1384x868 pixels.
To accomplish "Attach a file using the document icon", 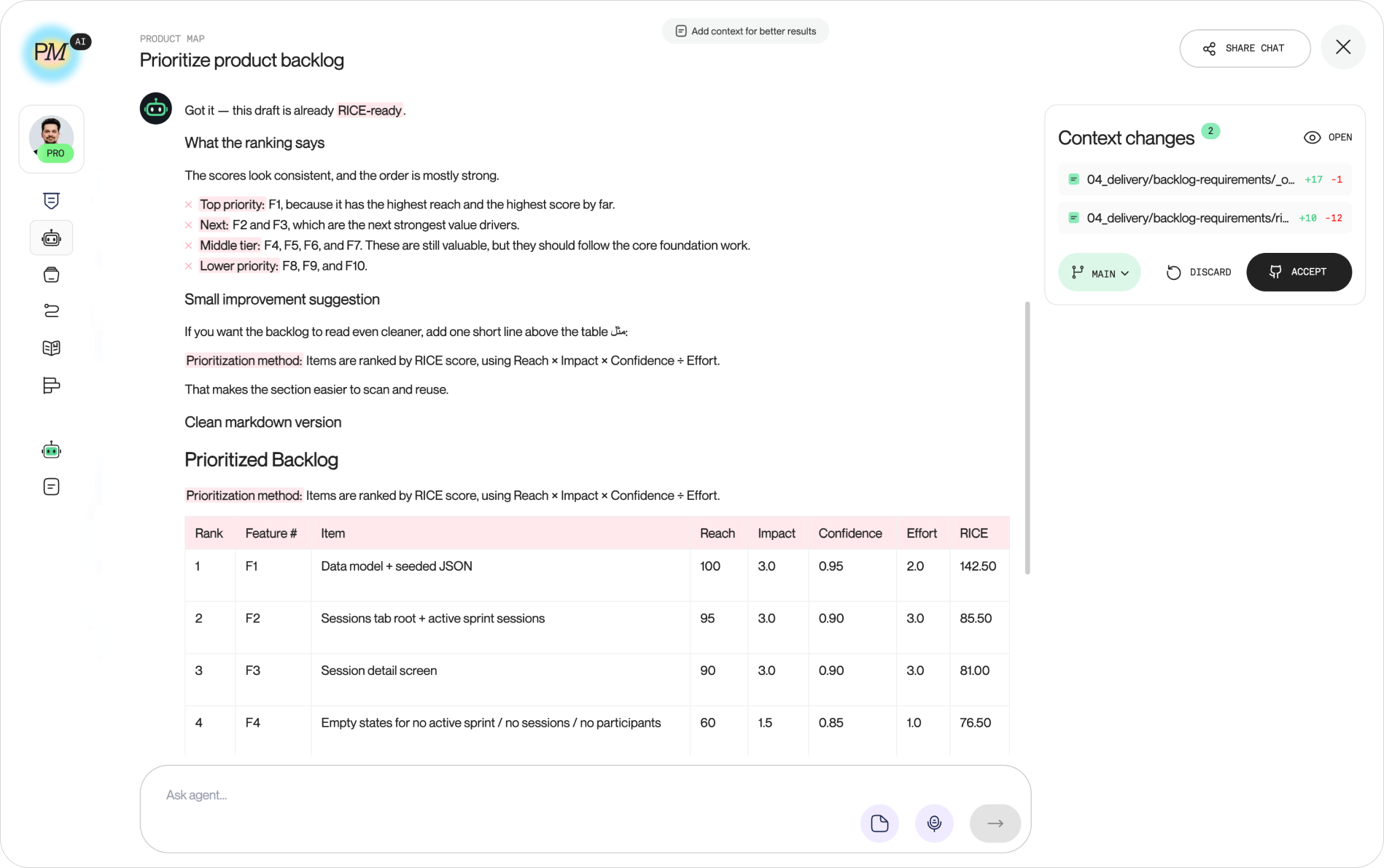I will coord(879,824).
